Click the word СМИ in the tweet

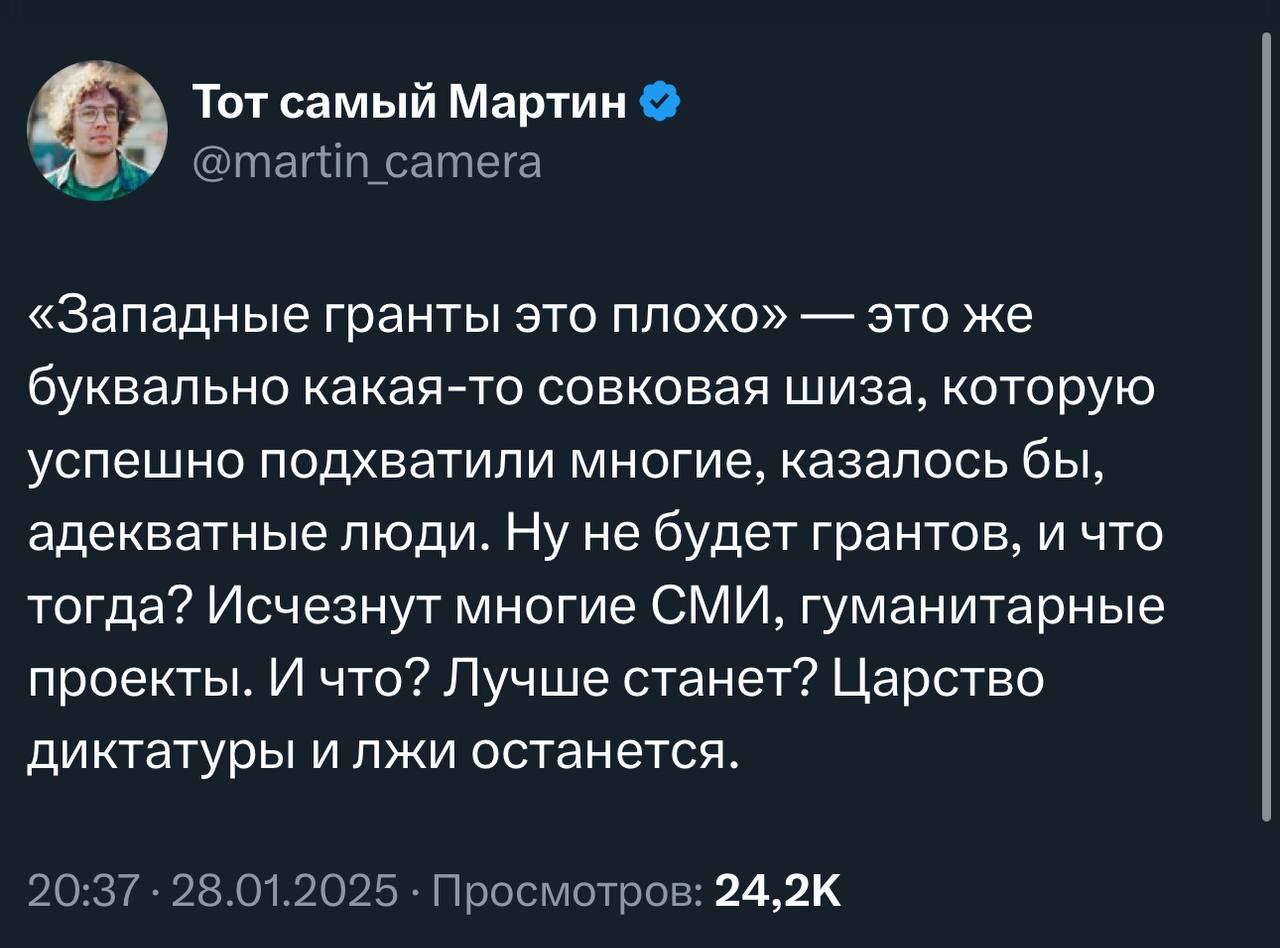tap(721, 608)
